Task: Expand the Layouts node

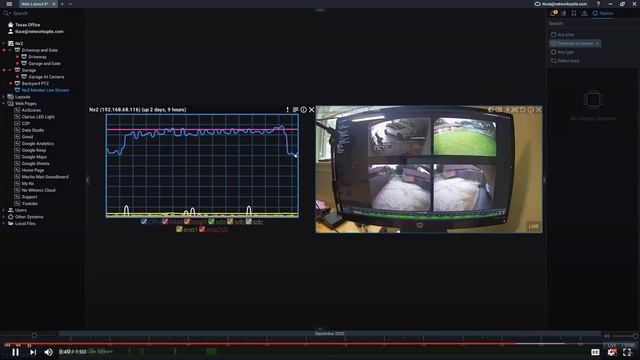Action: (x=4, y=97)
